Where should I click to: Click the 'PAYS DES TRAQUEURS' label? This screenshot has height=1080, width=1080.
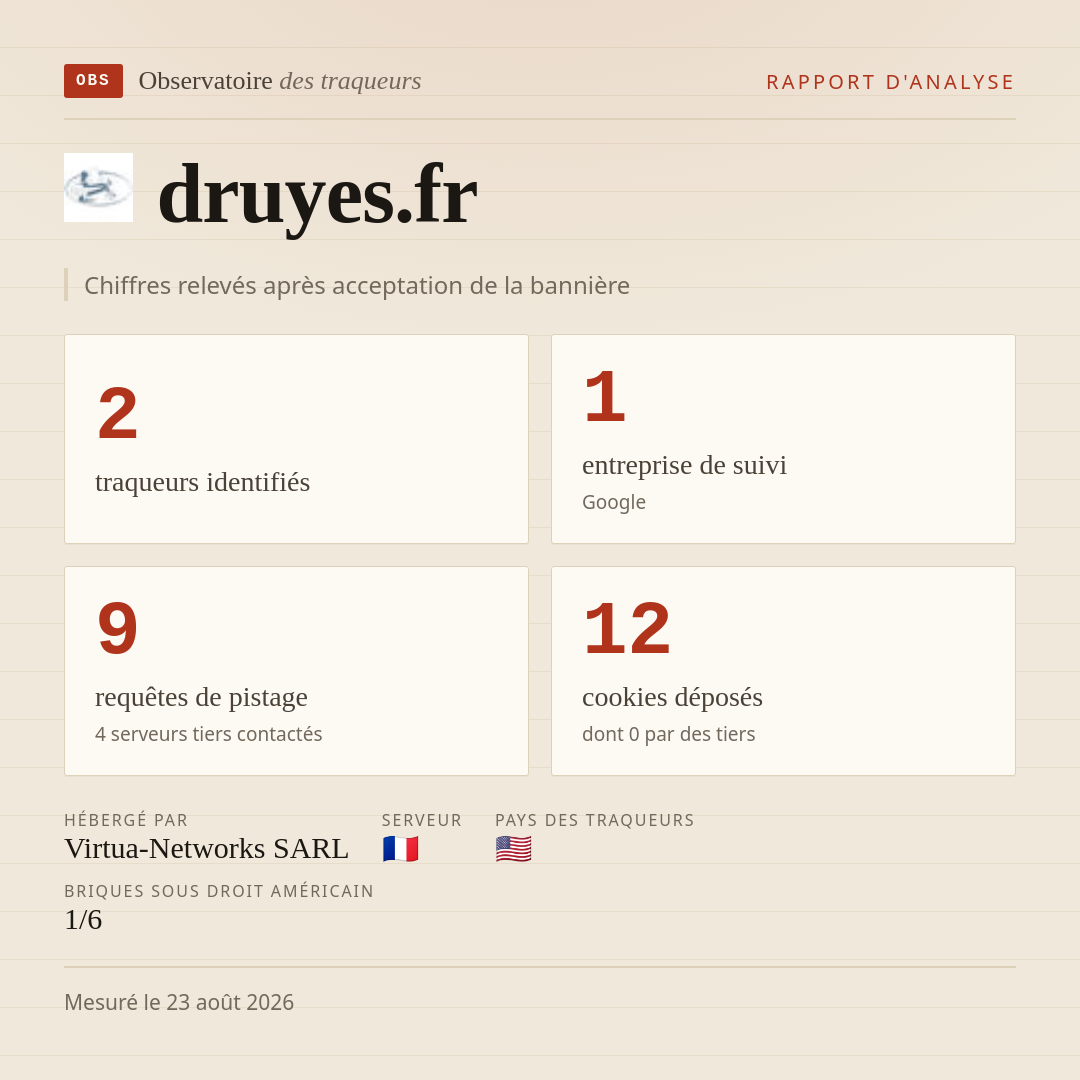[x=594, y=820]
